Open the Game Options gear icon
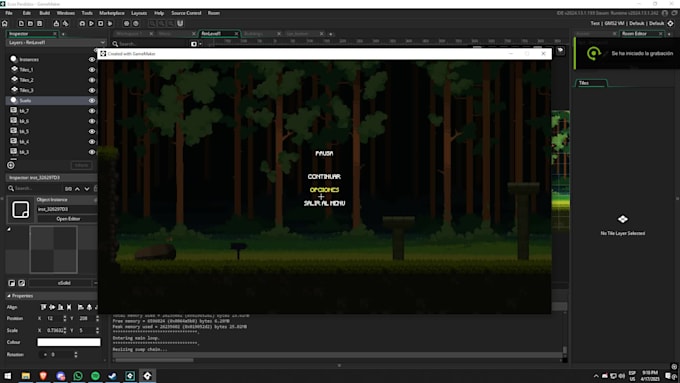Image resolution: width=680 pixels, height=383 pixels. (126, 23)
